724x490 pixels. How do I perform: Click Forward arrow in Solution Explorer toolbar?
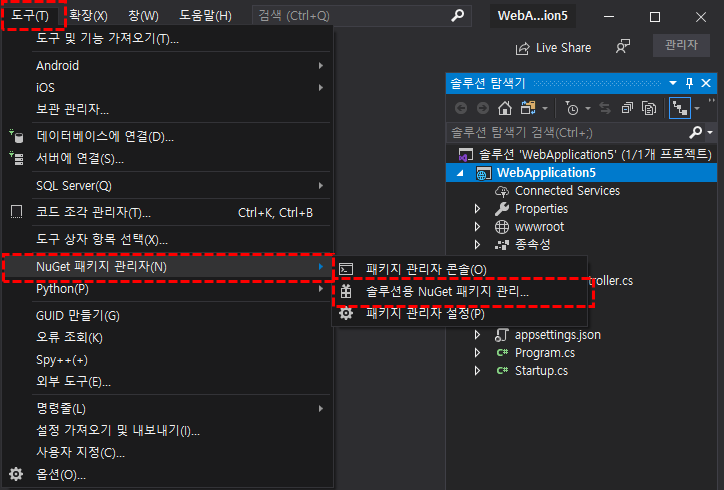tap(483, 108)
